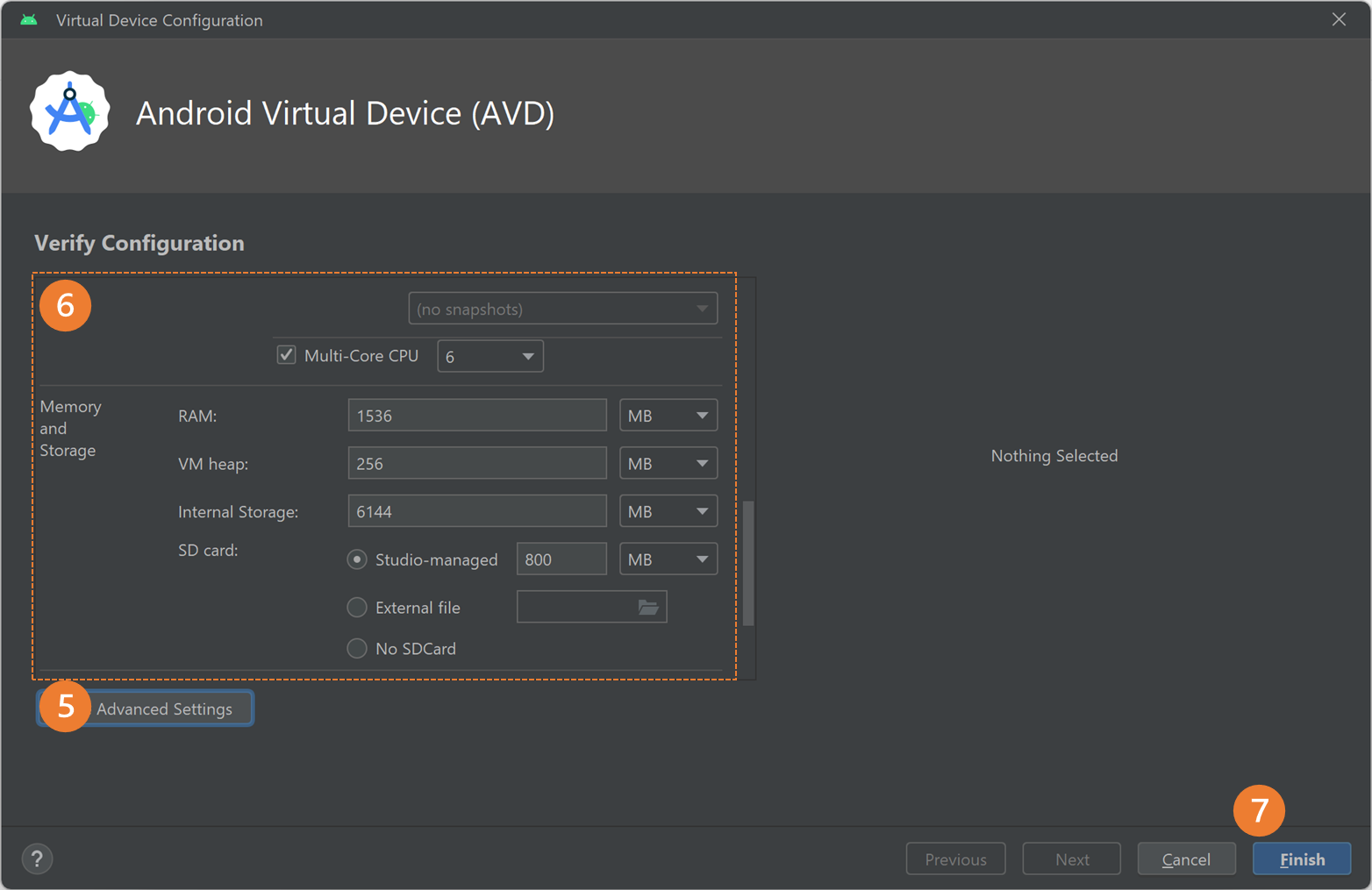
Task: Select the External file radio button
Action: pos(356,607)
